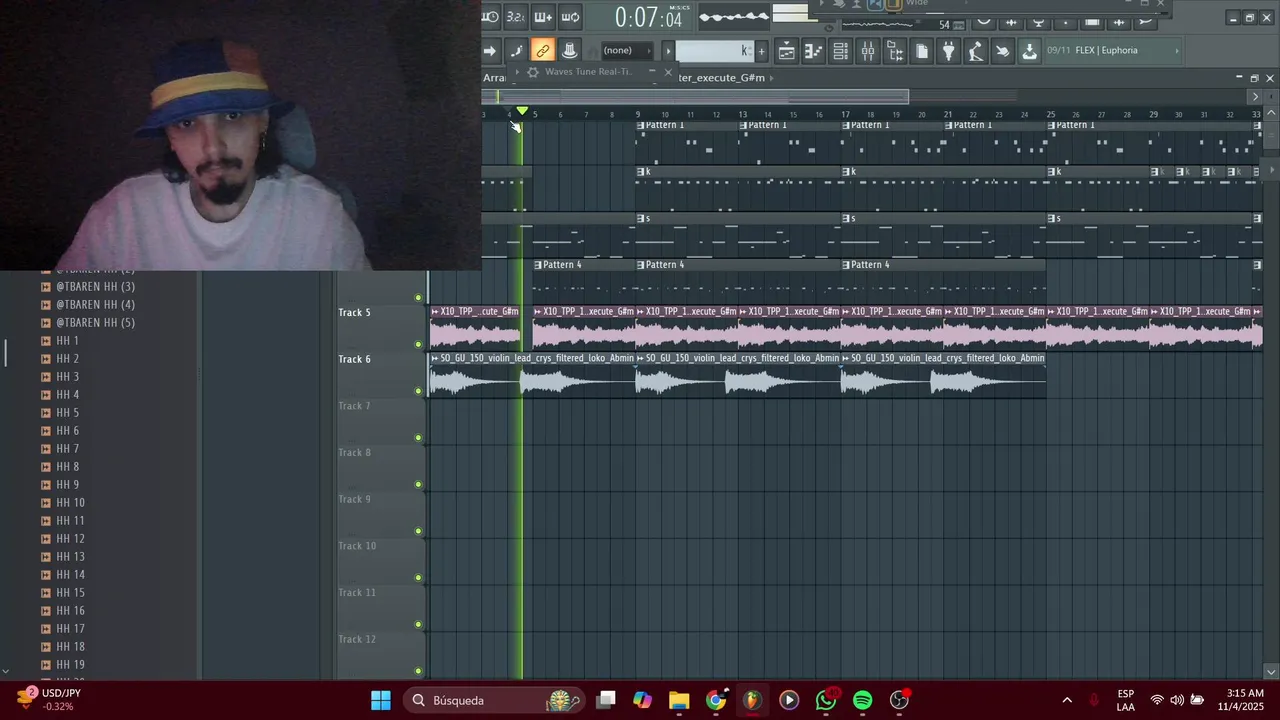1280x720 pixels.
Task: Click the pattern name field labeled k
Action: [714, 51]
